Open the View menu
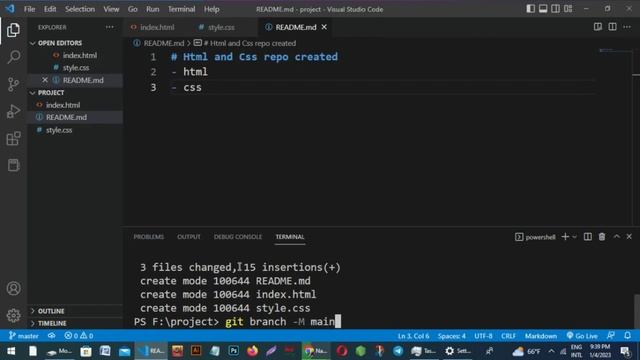 111,9
